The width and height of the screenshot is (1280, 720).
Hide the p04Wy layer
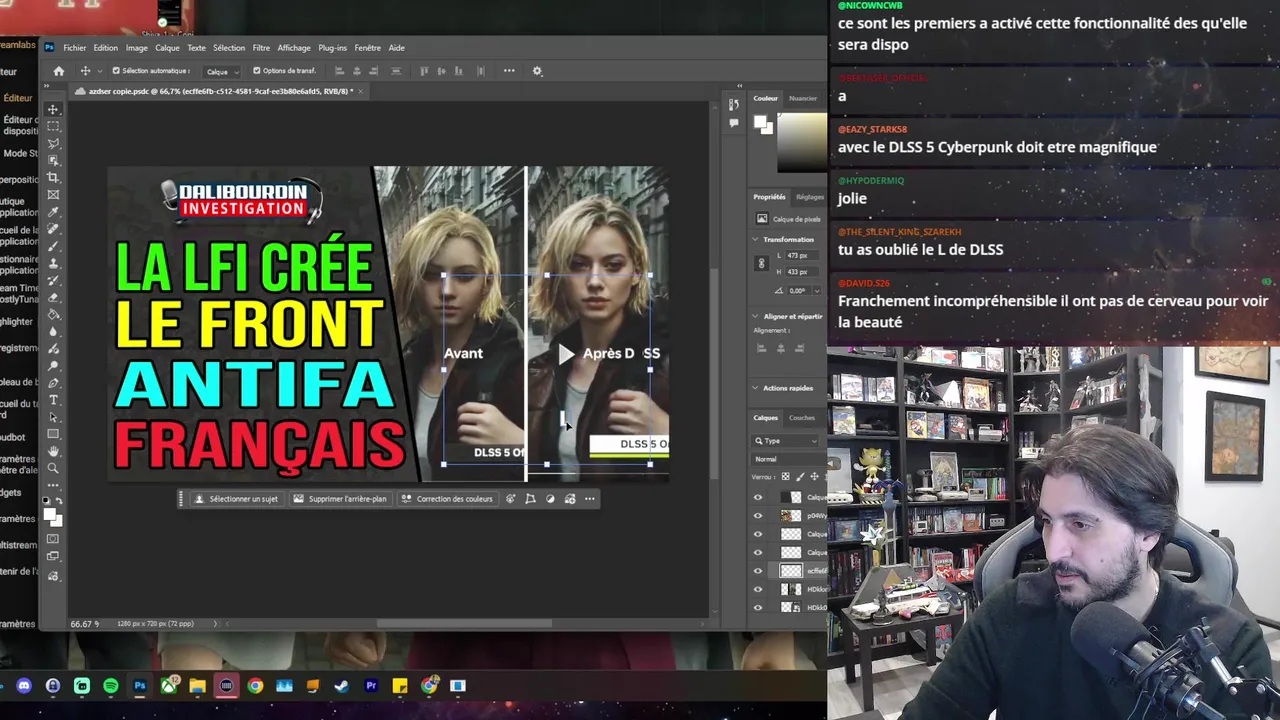tap(757, 516)
